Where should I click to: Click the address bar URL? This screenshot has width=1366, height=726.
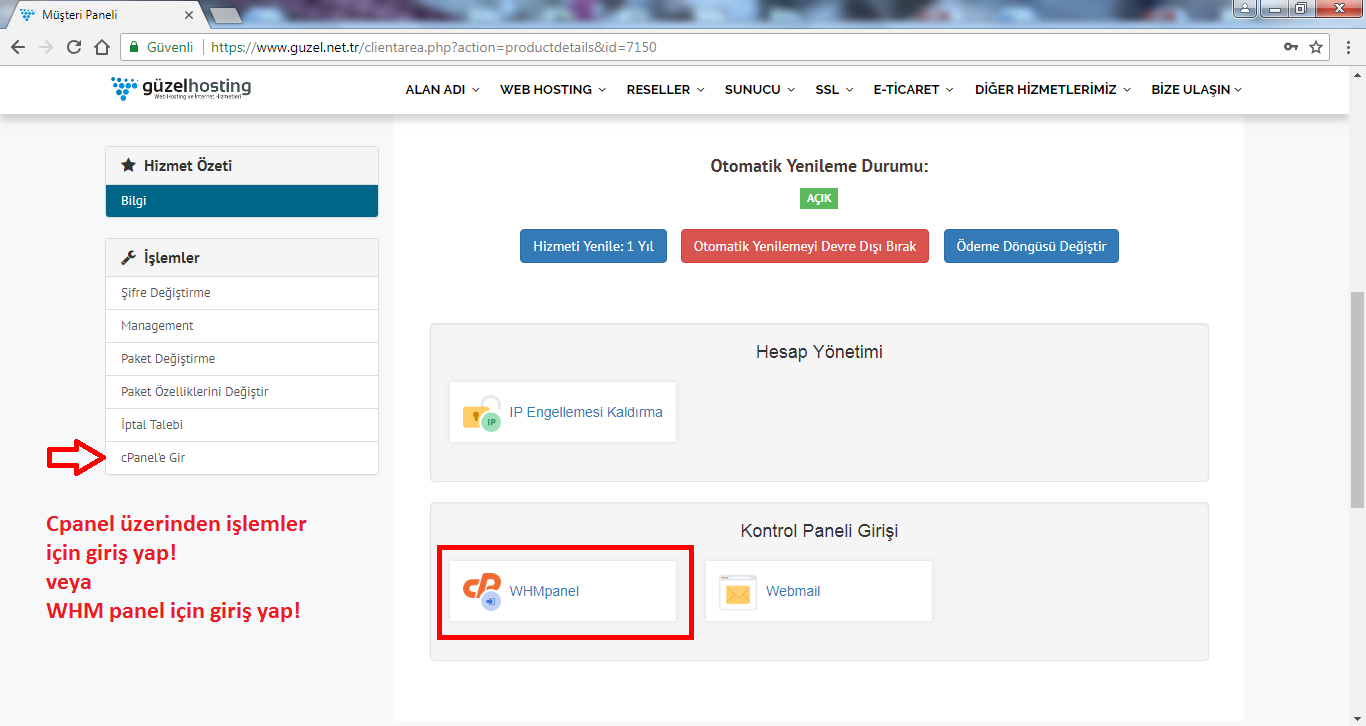[434, 47]
